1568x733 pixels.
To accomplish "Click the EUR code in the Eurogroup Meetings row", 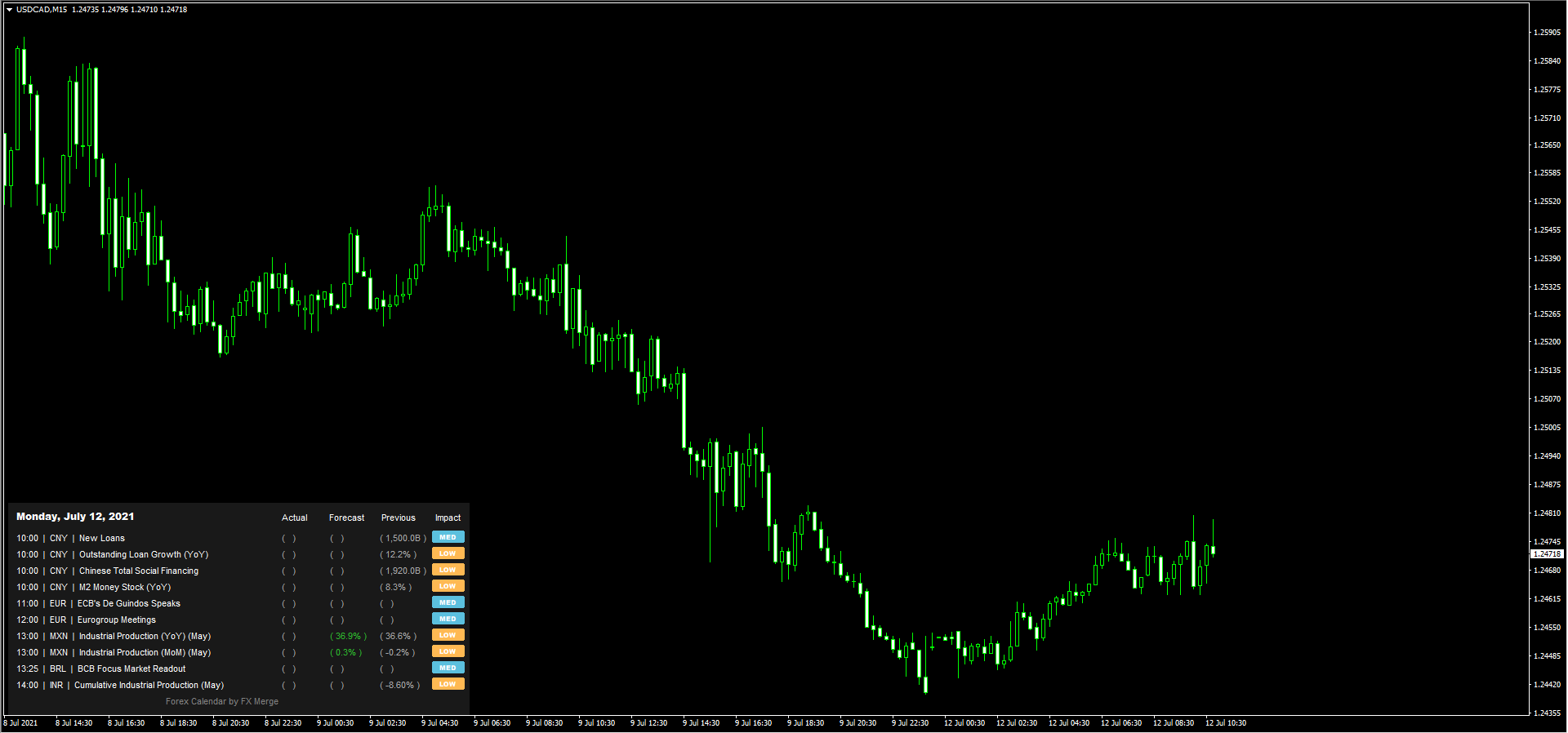I will pos(58,620).
